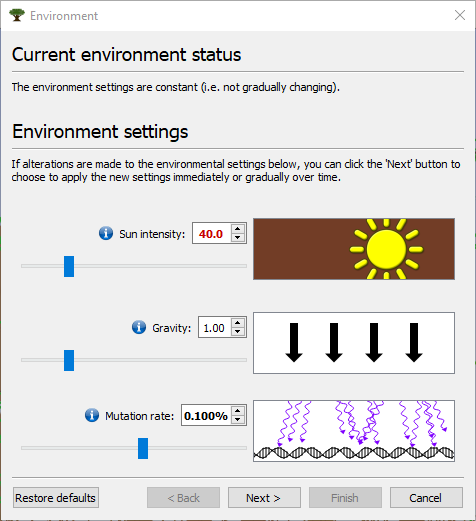
Task: Increase Mutation rate with the up arrow
Action: click(x=238, y=411)
